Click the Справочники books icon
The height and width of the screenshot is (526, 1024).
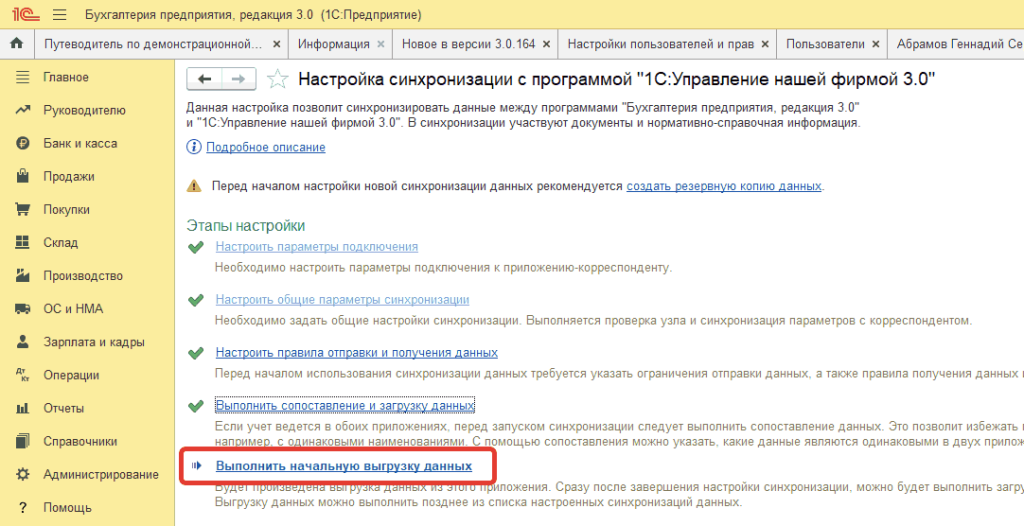tap(23, 441)
